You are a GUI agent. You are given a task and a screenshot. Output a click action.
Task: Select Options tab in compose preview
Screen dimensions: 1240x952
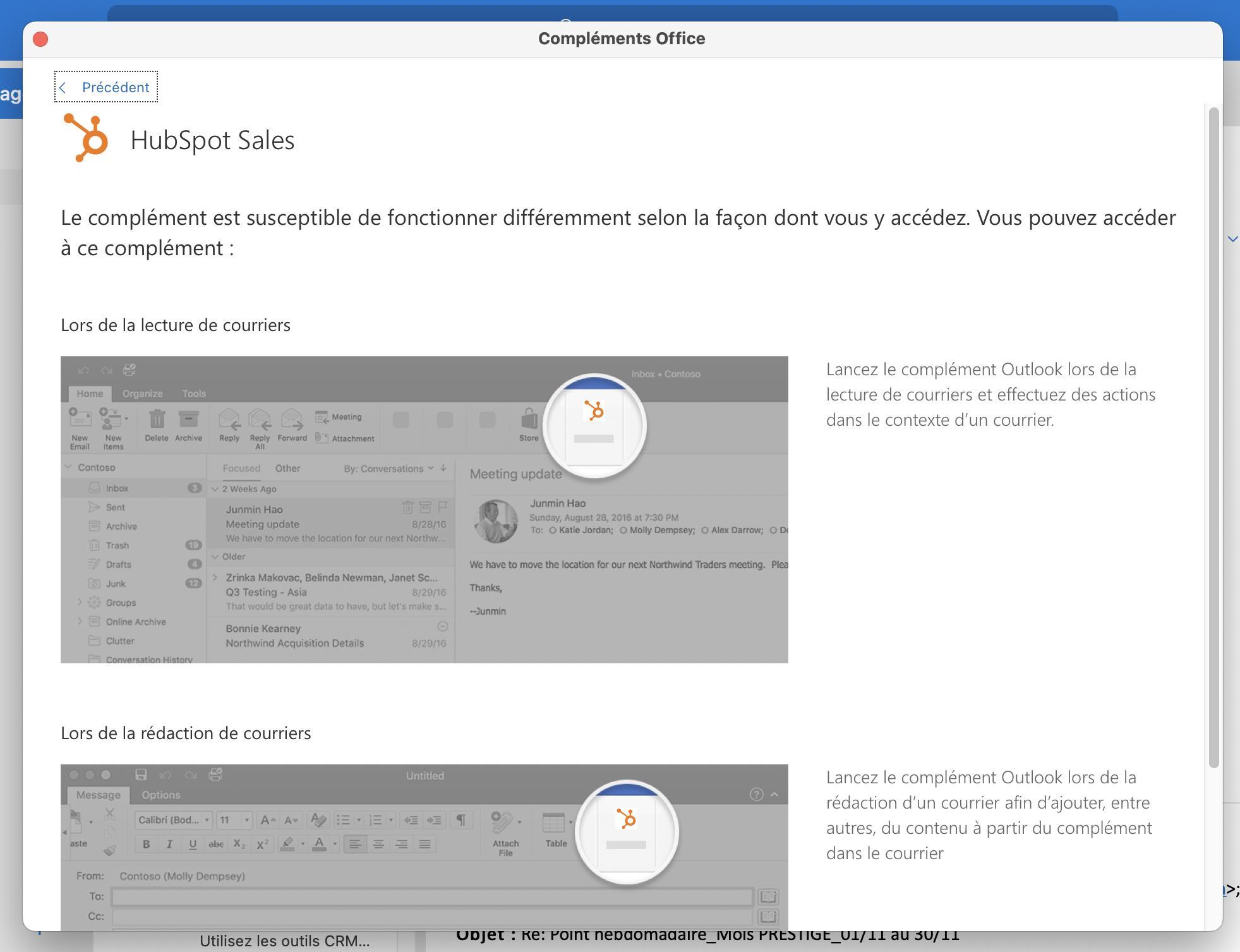(160, 795)
